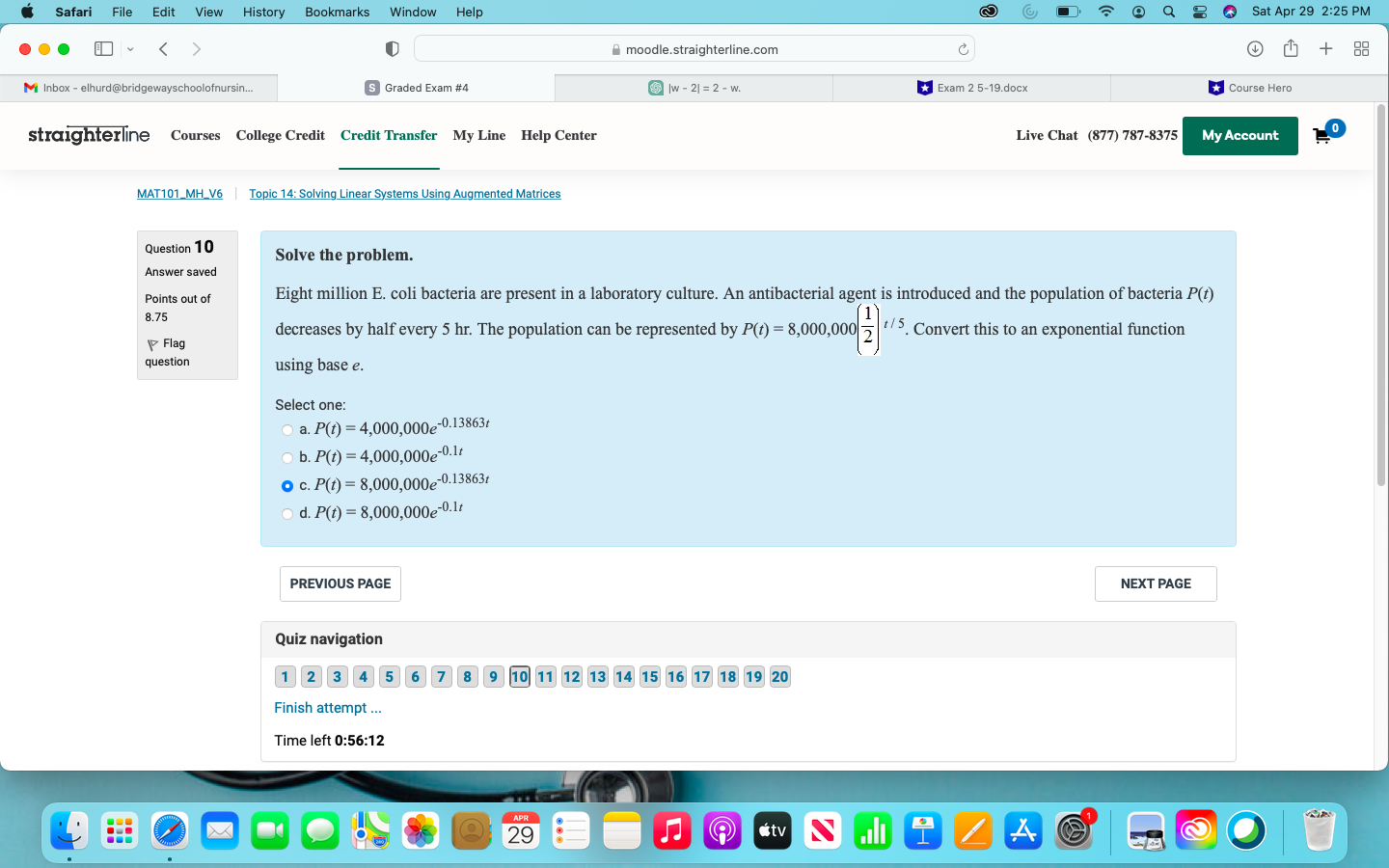Flag question 10 using the flag icon
This screenshot has height=868, width=1389.
pyautogui.click(x=153, y=343)
